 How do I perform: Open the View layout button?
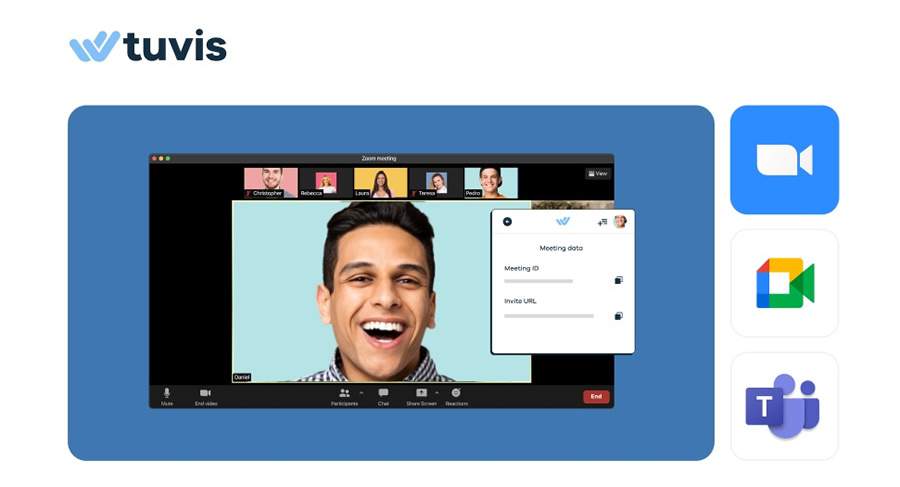click(x=598, y=173)
